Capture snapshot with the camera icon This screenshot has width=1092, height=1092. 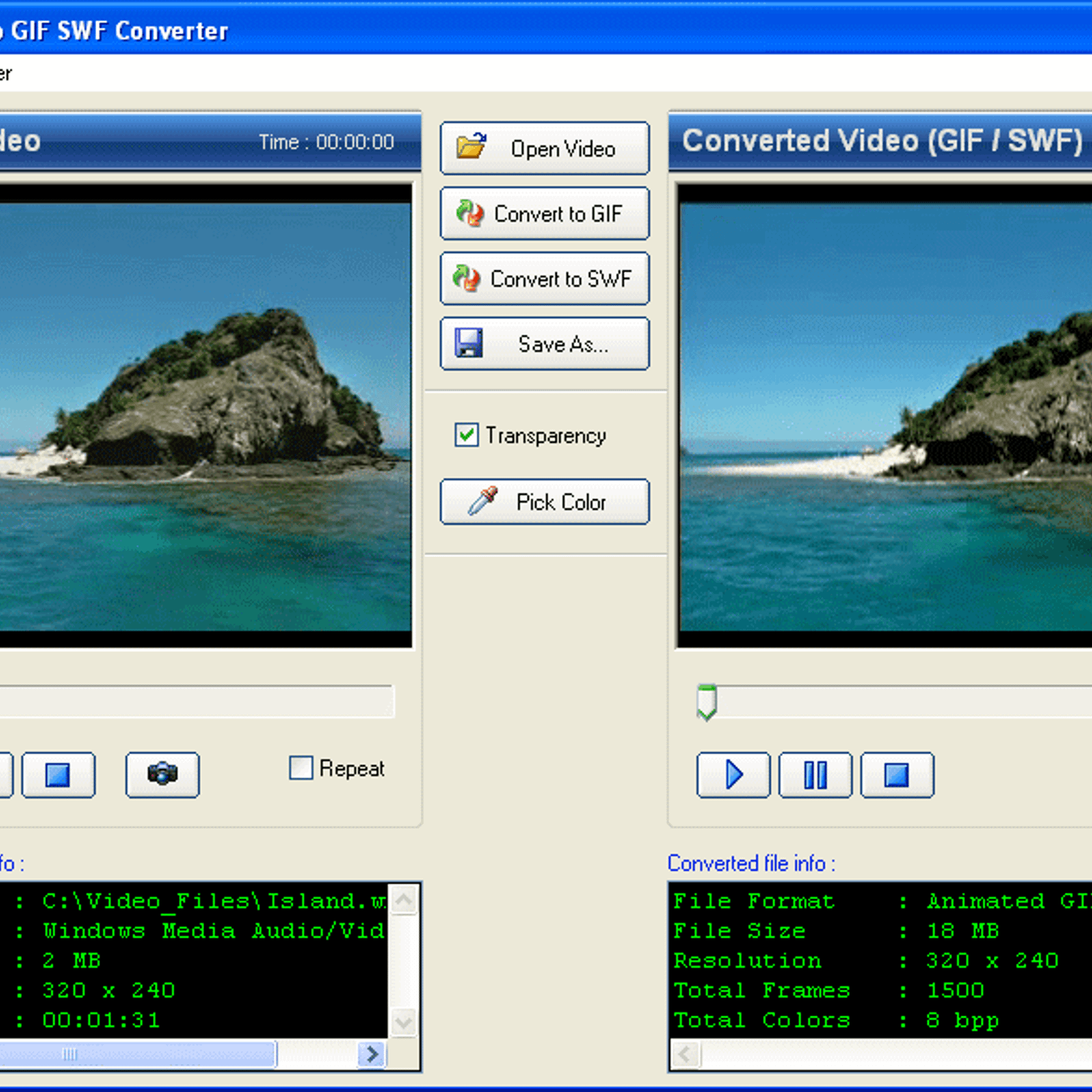pos(162,775)
